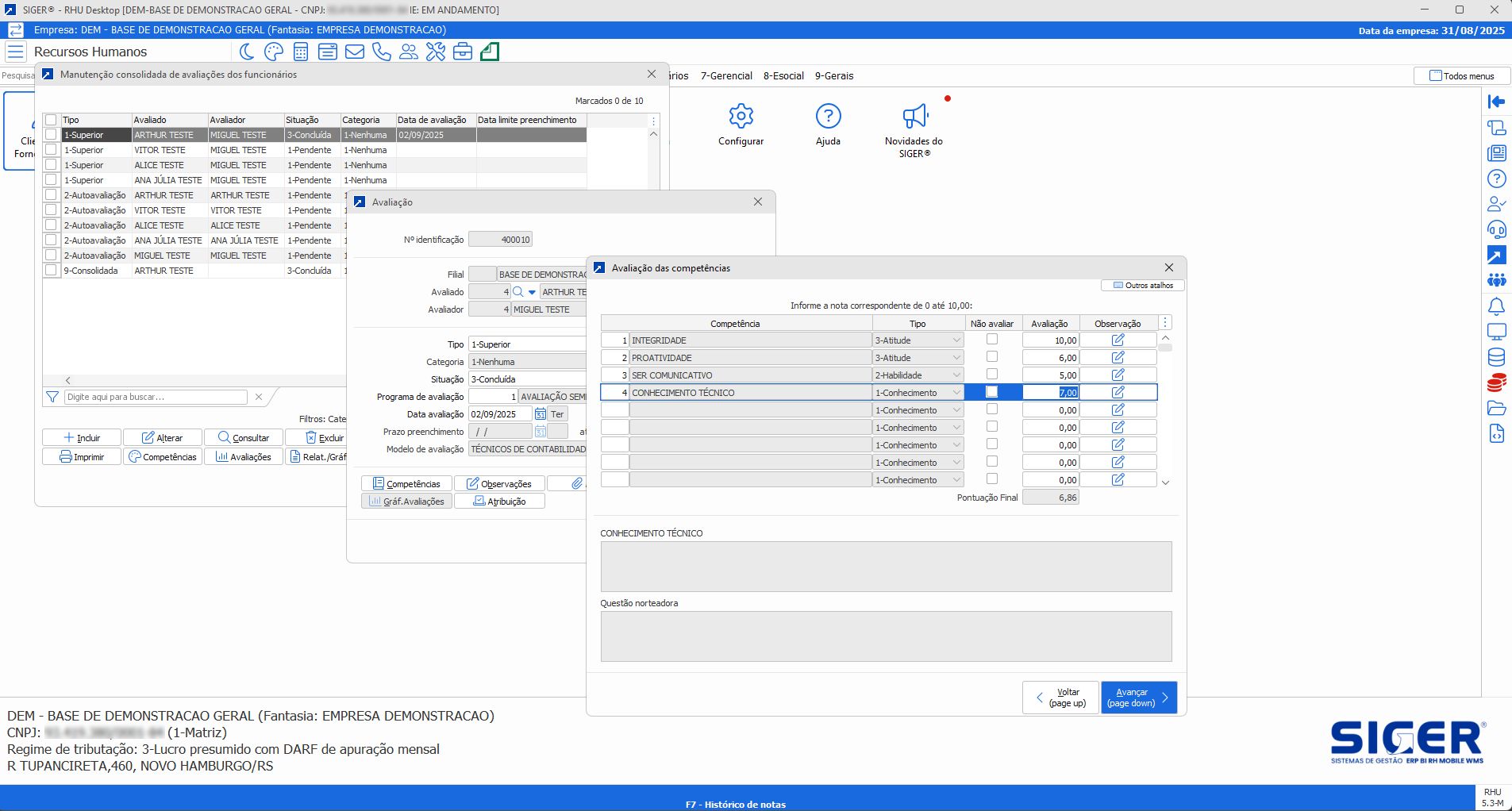Open Novidades do SIGER megaphone icon
1512x811 pixels.
(914, 117)
